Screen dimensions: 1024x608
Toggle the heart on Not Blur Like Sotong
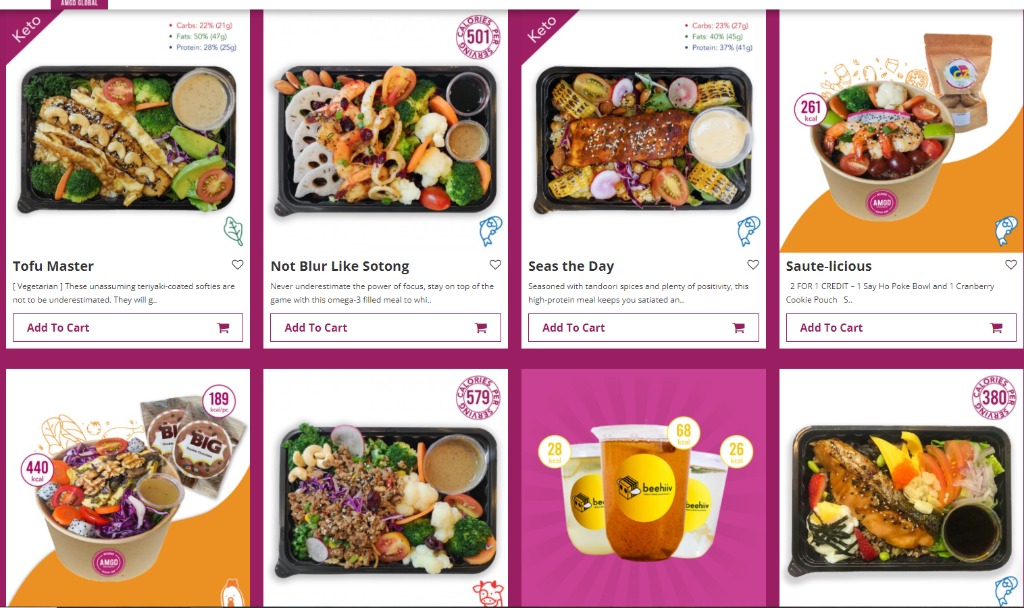[x=495, y=264]
